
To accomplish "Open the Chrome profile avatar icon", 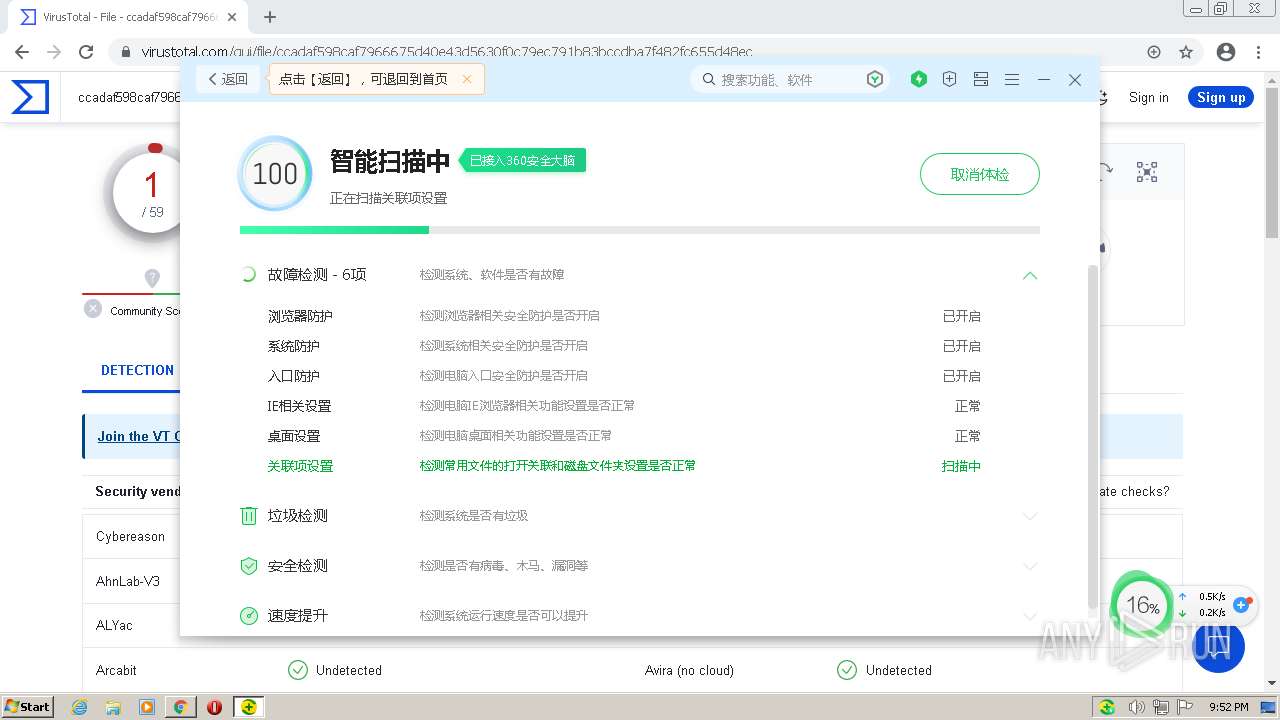I will pyautogui.click(x=1226, y=52).
